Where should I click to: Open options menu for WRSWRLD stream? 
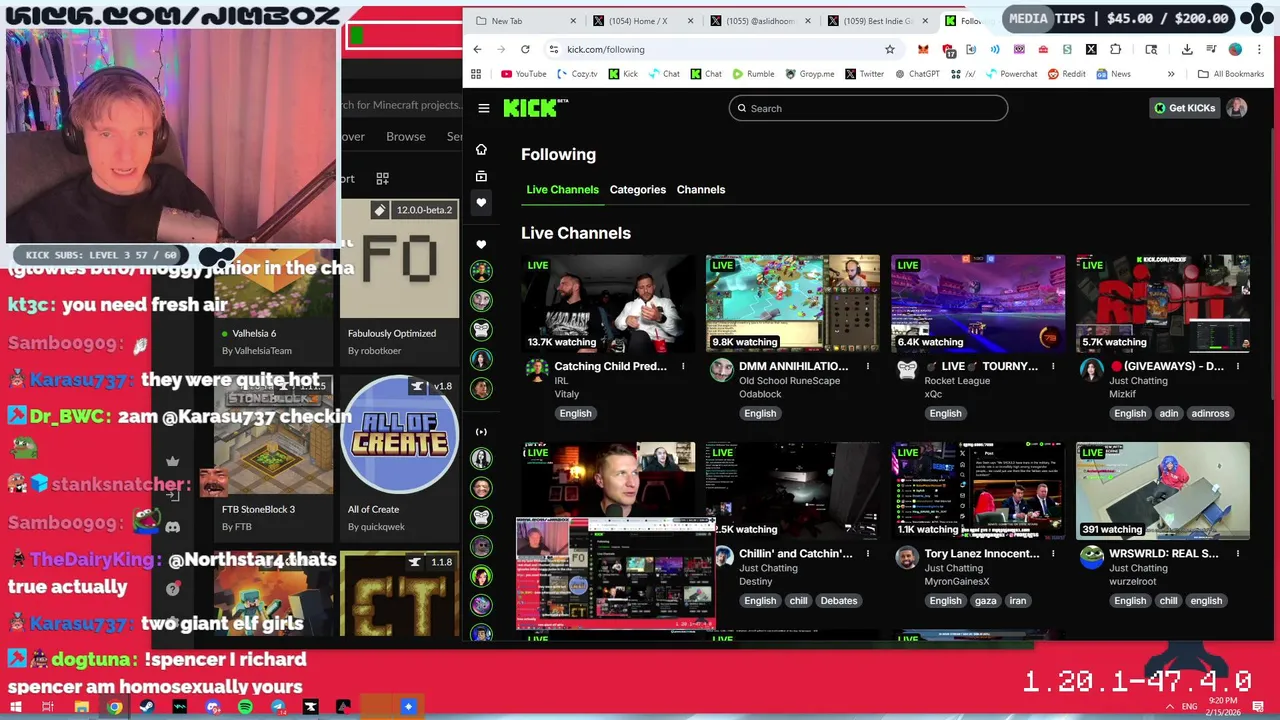[x=1238, y=553]
